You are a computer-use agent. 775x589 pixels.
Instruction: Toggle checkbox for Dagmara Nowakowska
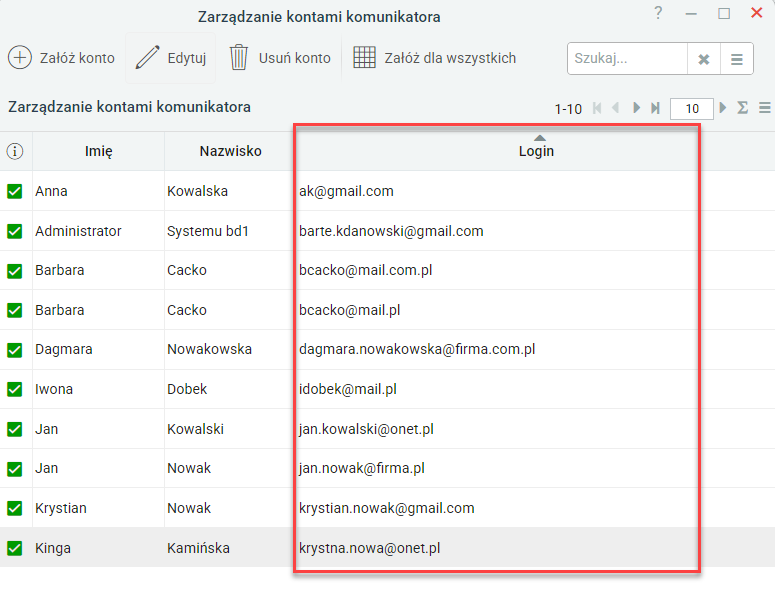click(15, 350)
